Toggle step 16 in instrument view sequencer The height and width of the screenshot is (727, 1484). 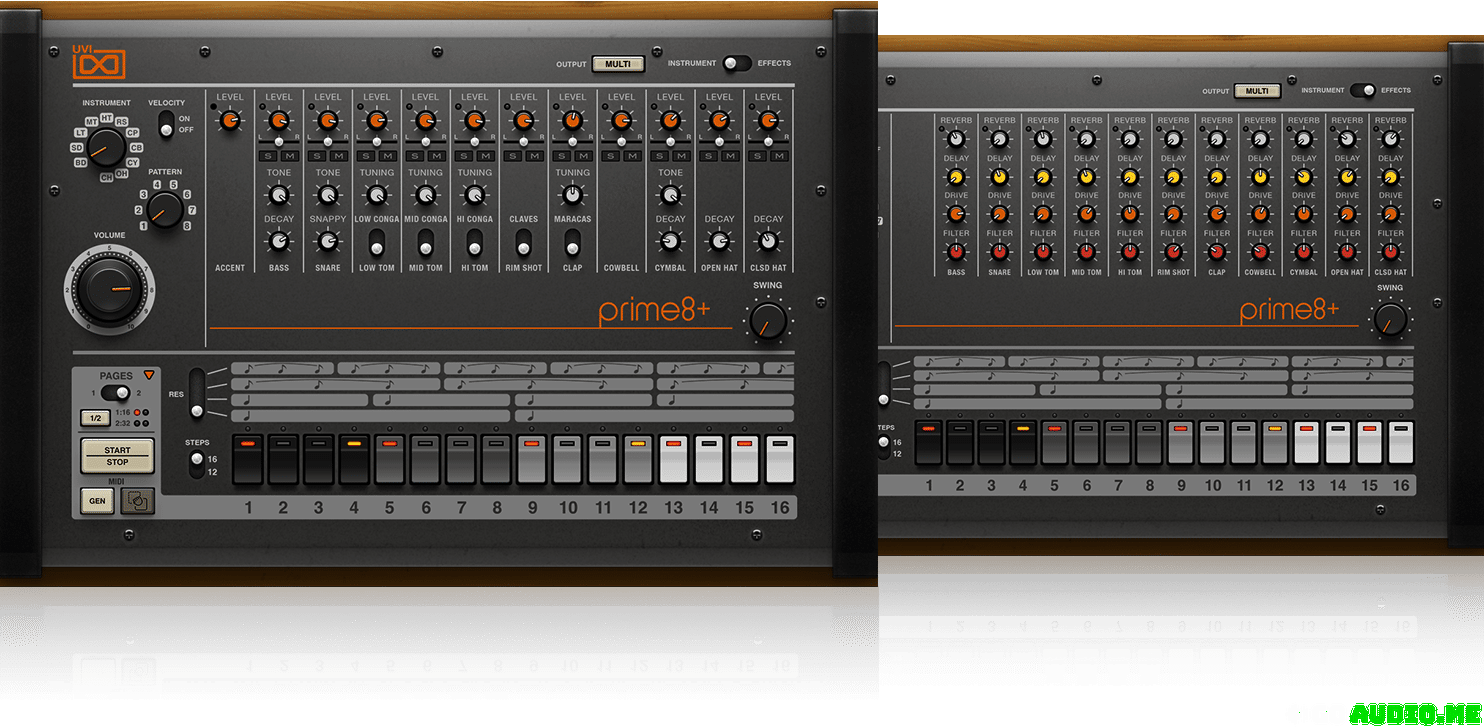pyautogui.click(x=780, y=459)
